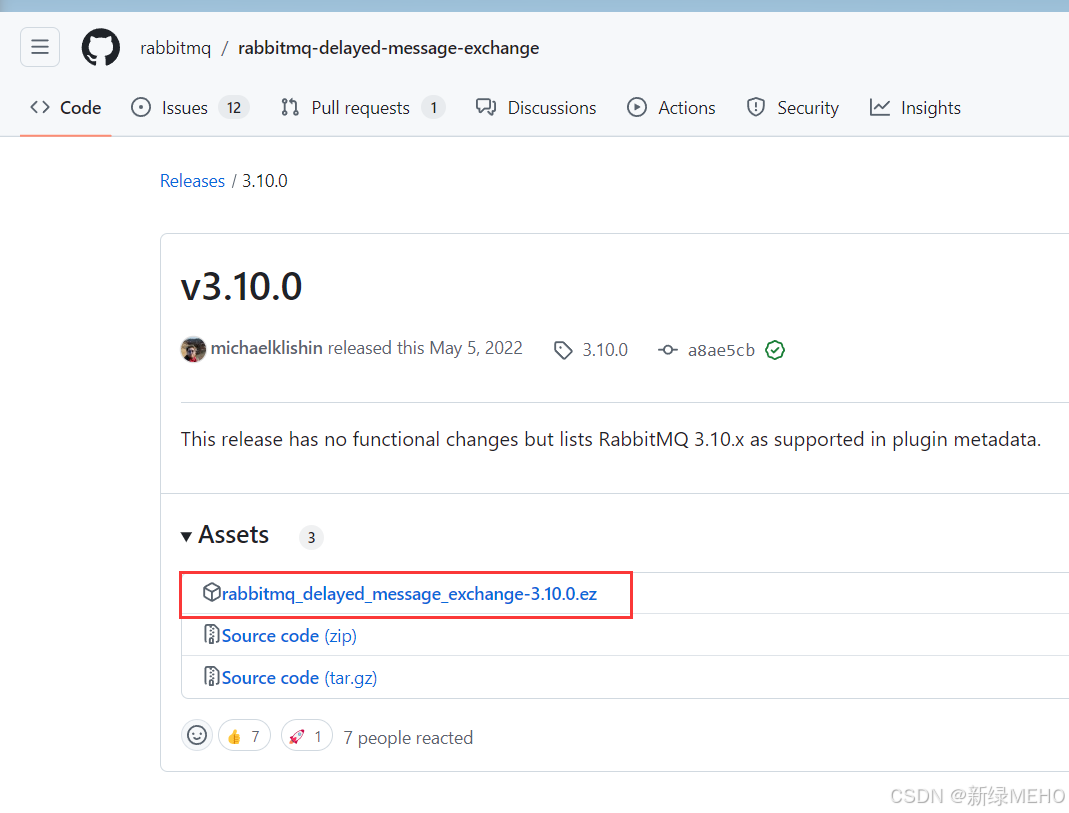The height and width of the screenshot is (813, 1069).
Task: Click the GitHub logo icon
Action: (x=100, y=47)
